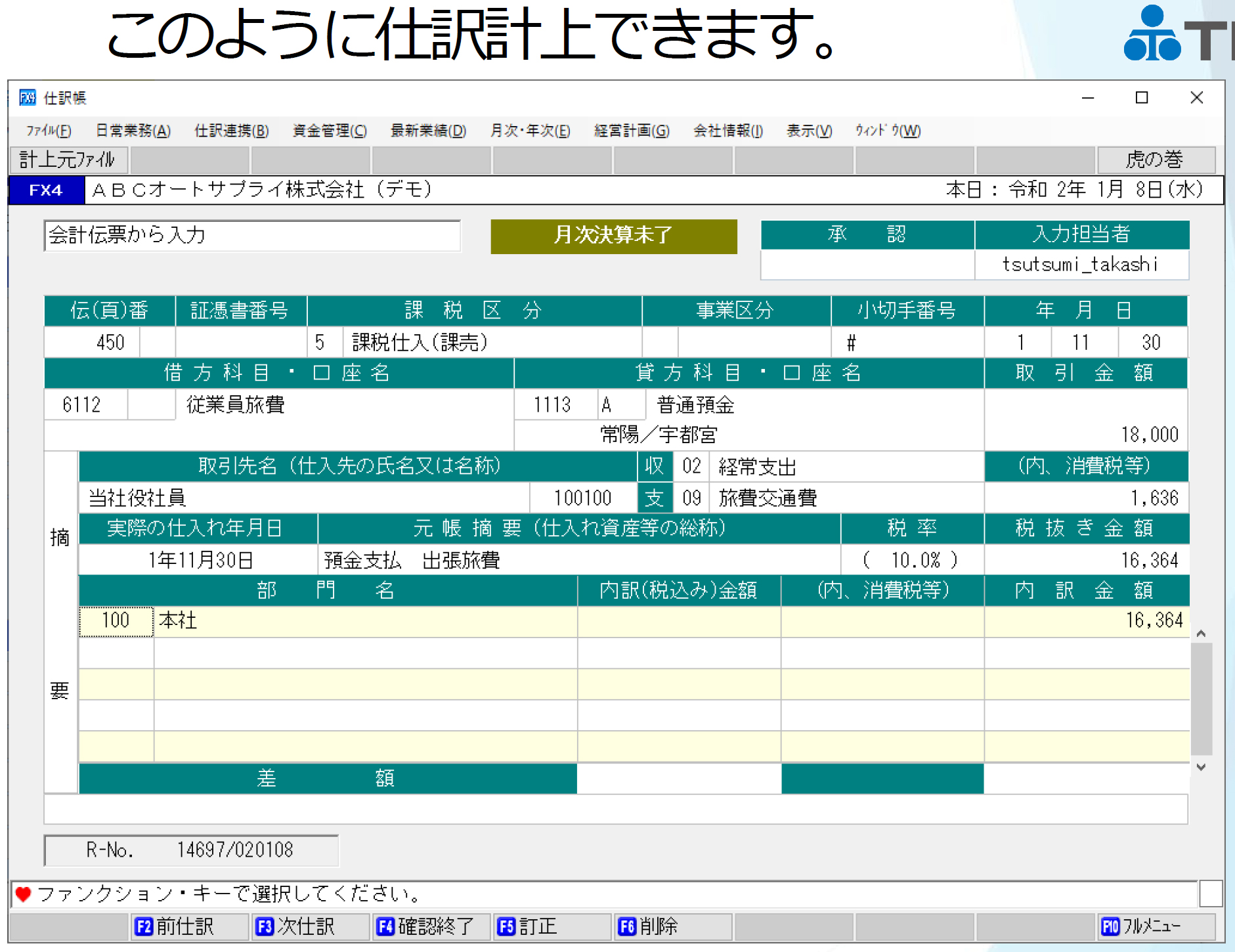Open the 表示(V) menu
The height and width of the screenshot is (952, 1235).
tap(809, 131)
